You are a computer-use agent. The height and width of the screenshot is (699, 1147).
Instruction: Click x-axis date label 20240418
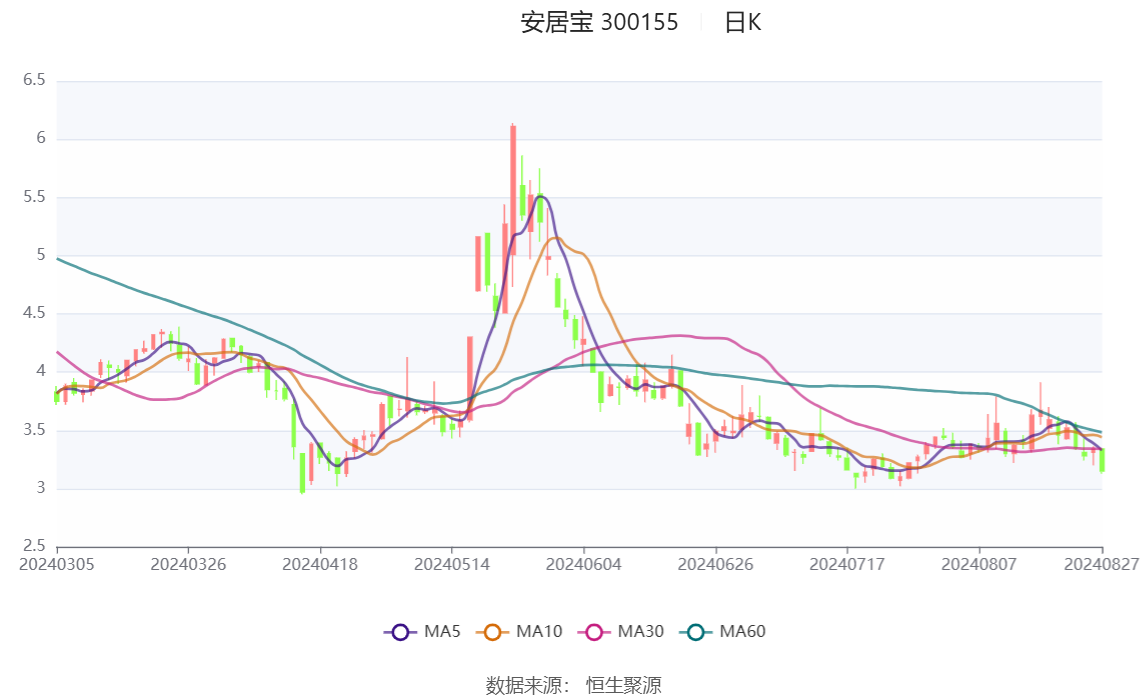(x=320, y=564)
